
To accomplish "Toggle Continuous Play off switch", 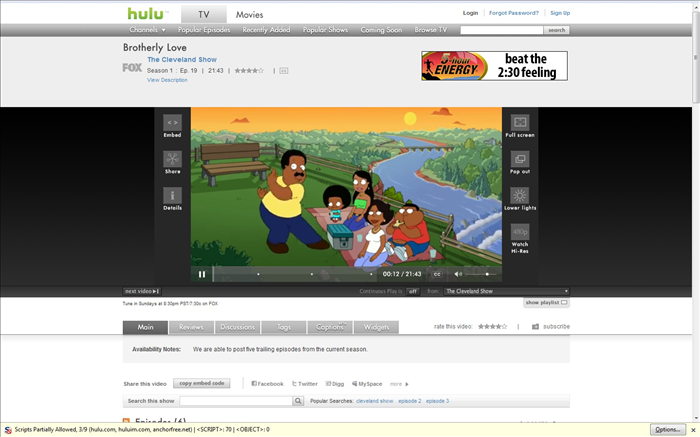I will tap(413, 291).
